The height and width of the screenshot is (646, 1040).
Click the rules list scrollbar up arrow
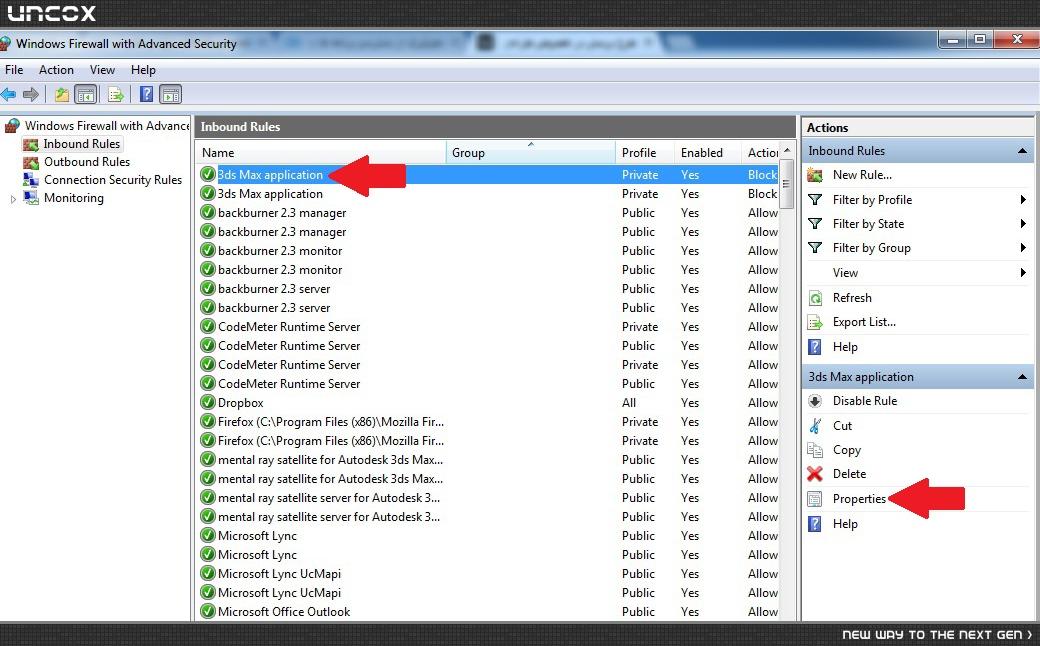tap(787, 151)
